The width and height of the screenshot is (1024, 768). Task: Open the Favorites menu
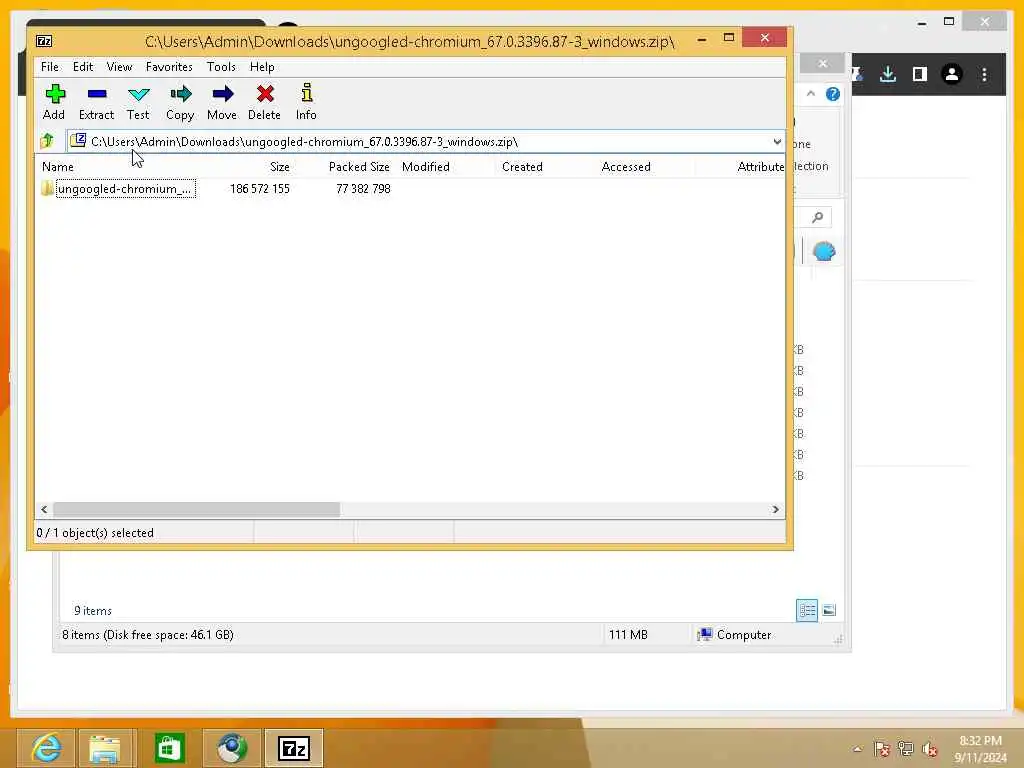169,67
